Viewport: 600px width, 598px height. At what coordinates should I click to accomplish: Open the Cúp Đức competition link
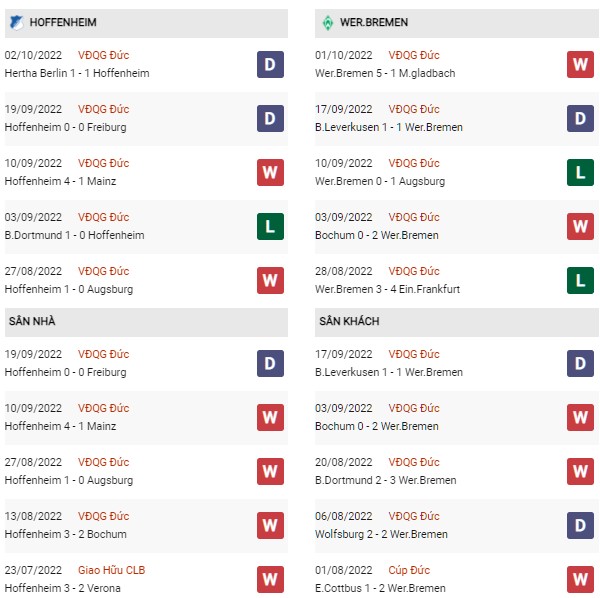click(409, 570)
